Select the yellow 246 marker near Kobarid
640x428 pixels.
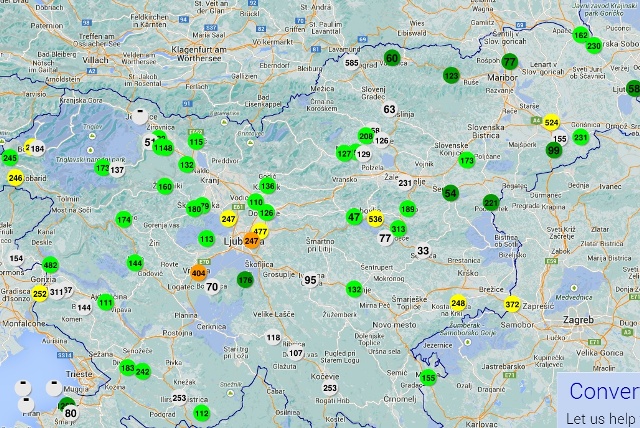15,178
